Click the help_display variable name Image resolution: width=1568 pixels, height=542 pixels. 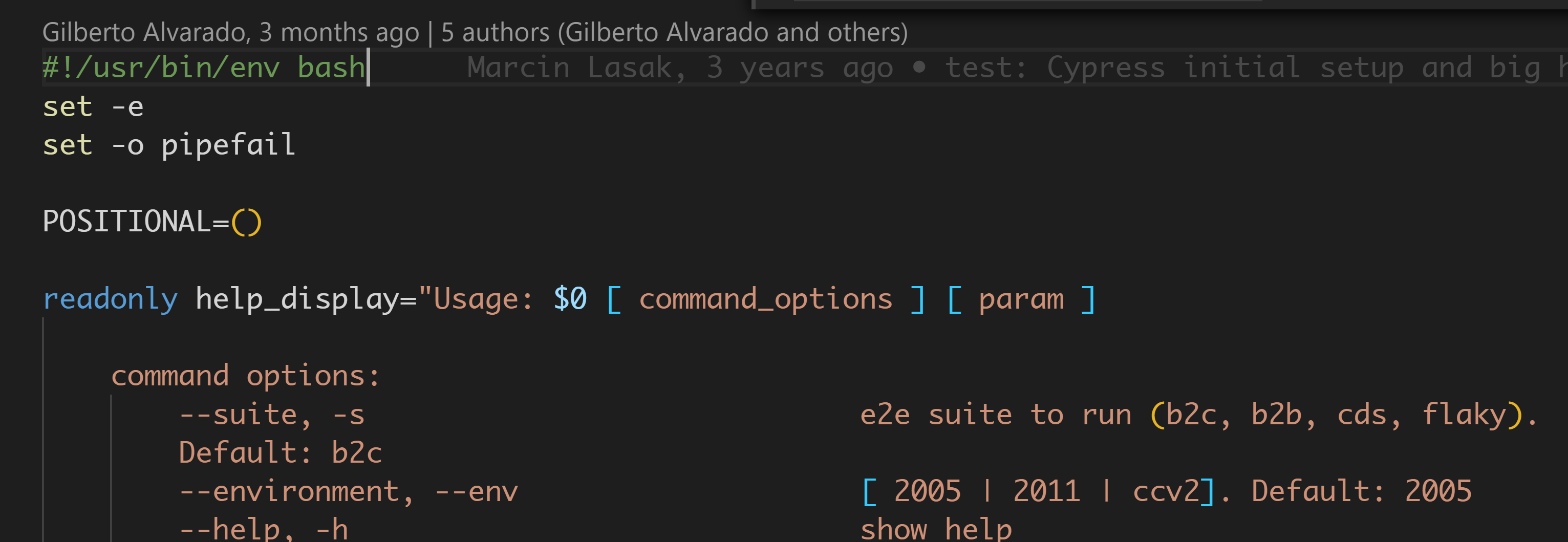click(x=297, y=299)
